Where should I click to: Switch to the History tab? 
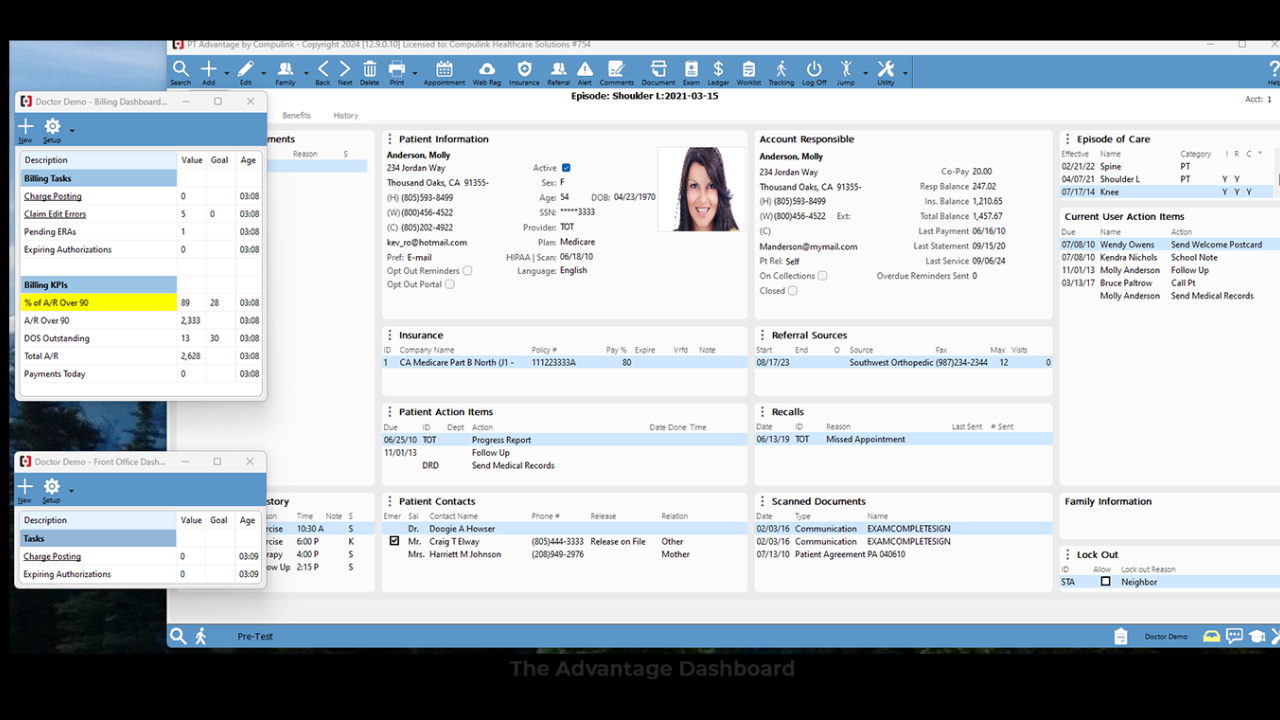pyautogui.click(x=346, y=115)
